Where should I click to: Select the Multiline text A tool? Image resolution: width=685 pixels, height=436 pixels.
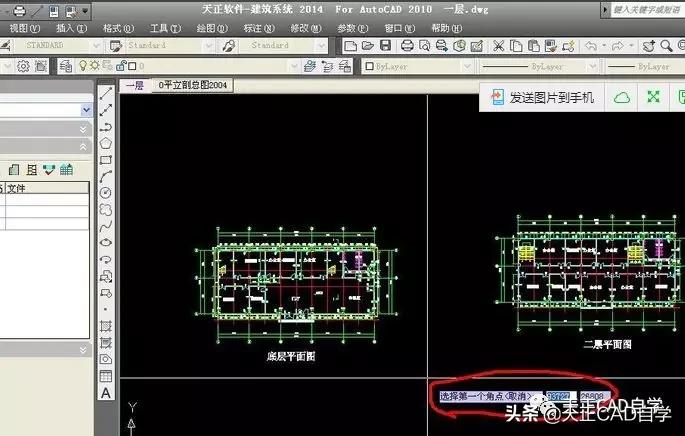click(106, 393)
